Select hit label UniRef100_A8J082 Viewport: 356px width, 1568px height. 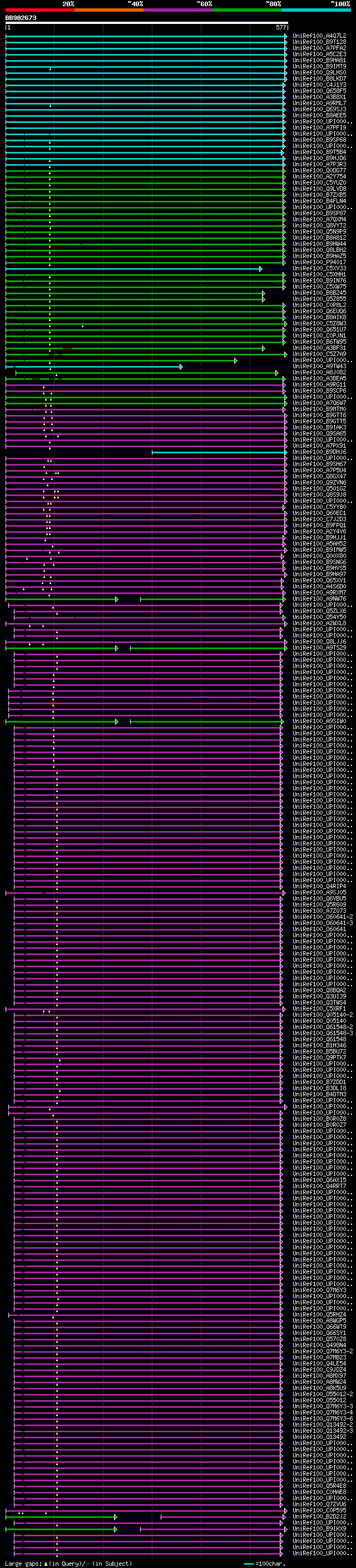(319, 373)
